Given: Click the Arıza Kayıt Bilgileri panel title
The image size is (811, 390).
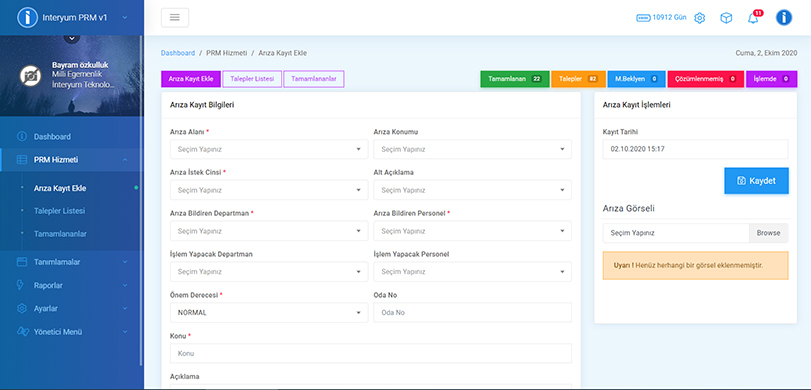Looking at the screenshot, I should [202, 104].
